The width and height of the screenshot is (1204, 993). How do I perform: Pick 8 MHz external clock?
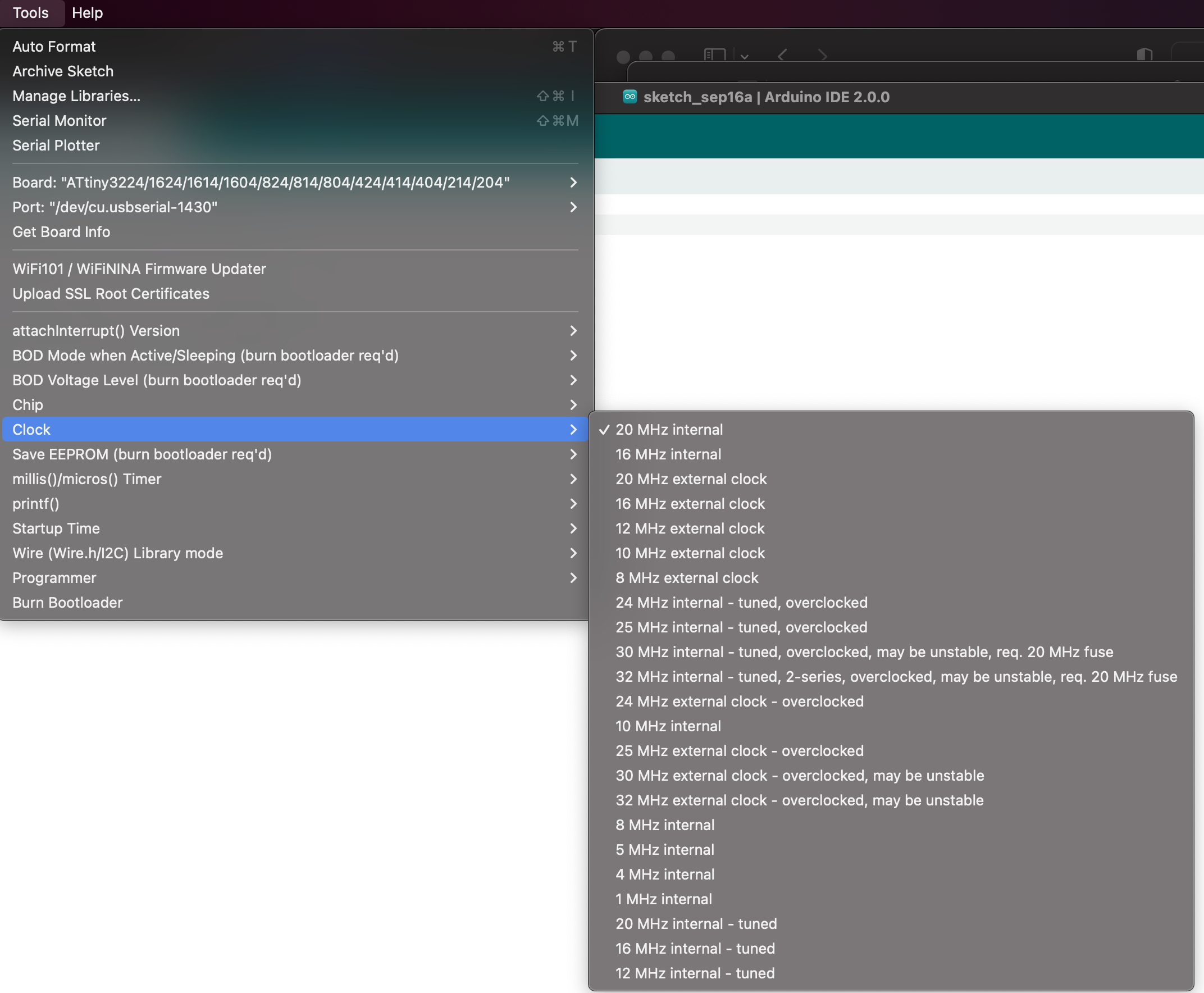[891, 577]
